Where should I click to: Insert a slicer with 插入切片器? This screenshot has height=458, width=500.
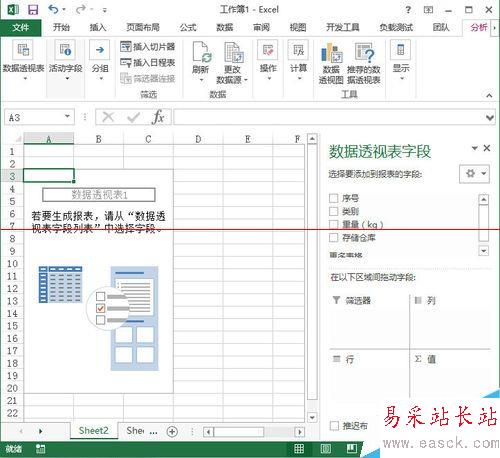pyautogui.click(x=148, y=47)
